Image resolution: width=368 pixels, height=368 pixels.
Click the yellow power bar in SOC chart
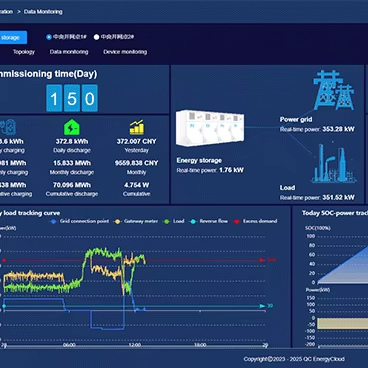click(342, 323)
